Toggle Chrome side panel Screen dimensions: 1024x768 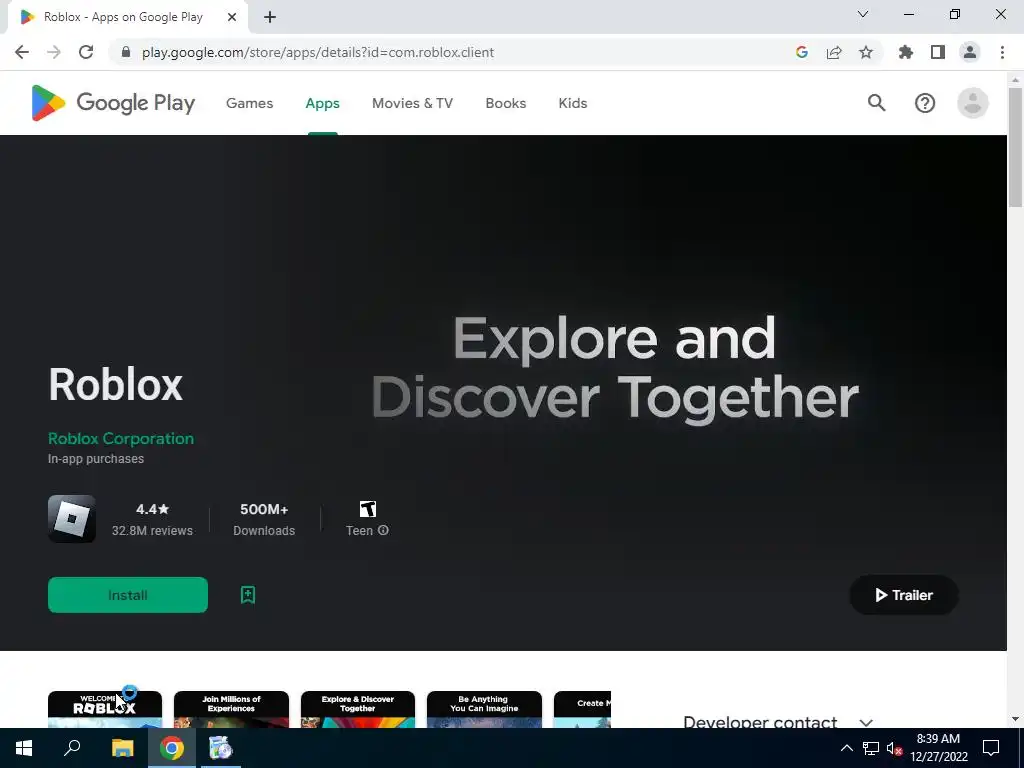click(x=938, y=52)
